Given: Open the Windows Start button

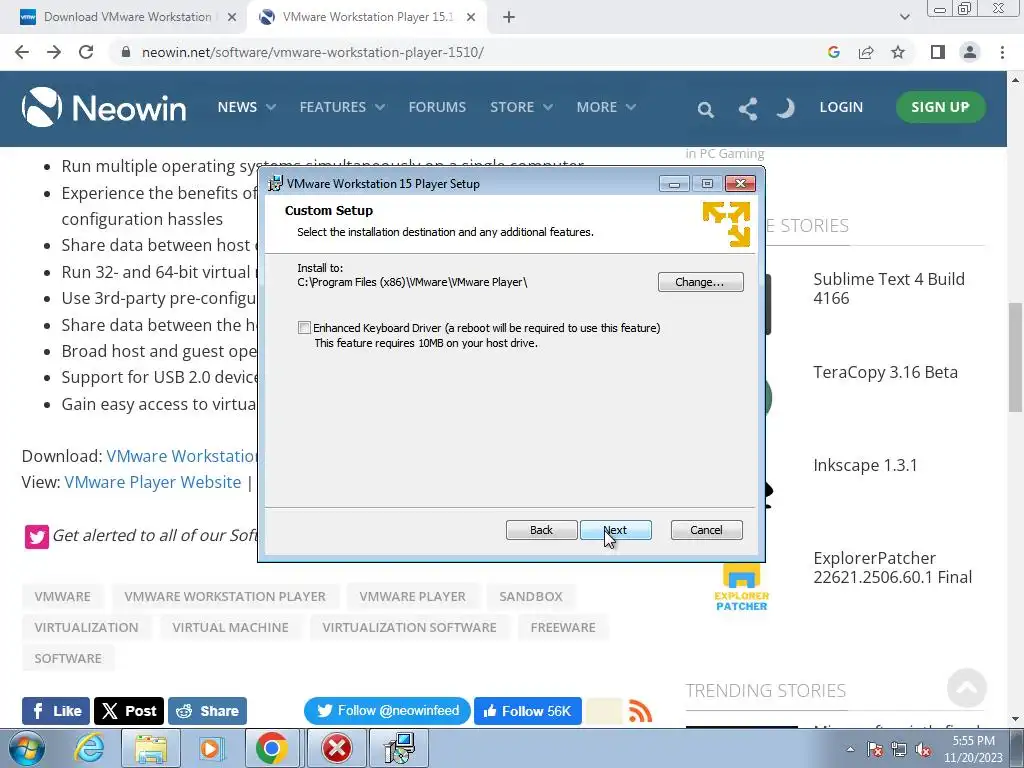Looking at the screenshot, I should point(27,748).
